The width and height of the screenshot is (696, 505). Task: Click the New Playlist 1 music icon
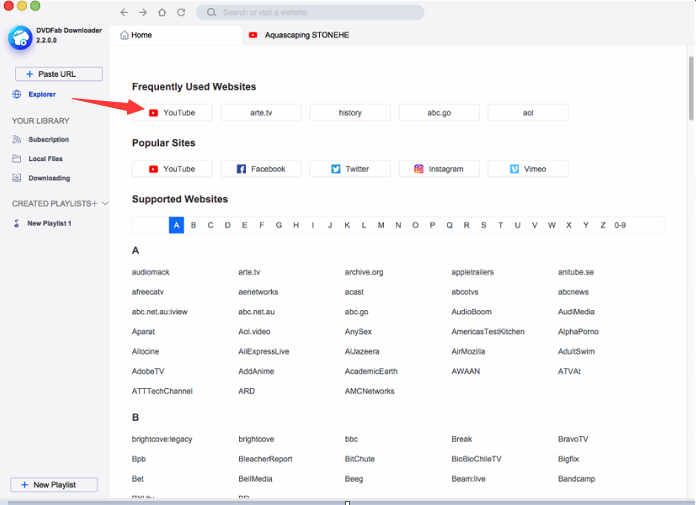tap(17, 223)
